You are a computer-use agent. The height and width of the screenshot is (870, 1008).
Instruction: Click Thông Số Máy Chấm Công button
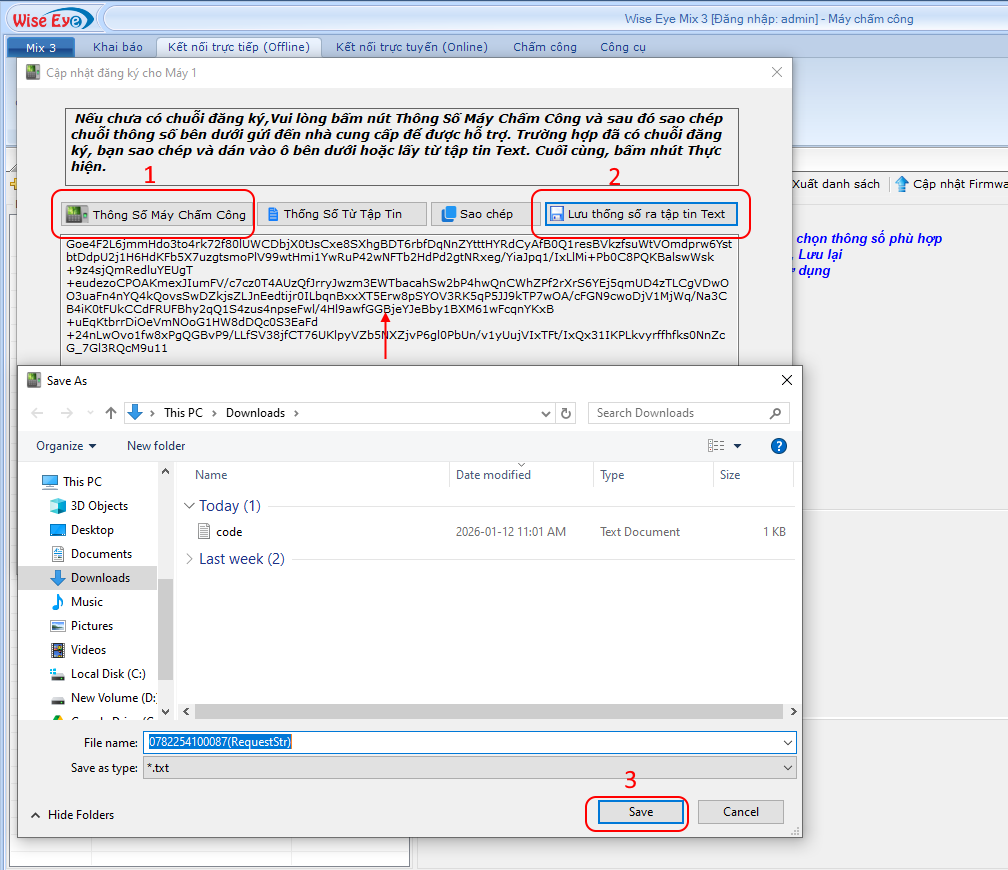[155, 214]
